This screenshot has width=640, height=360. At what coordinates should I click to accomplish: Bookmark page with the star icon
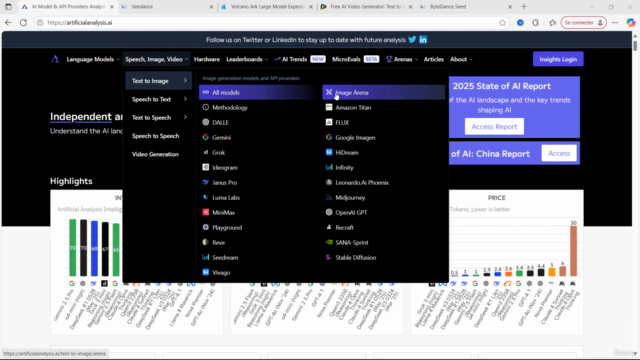[x=502, y=23]
